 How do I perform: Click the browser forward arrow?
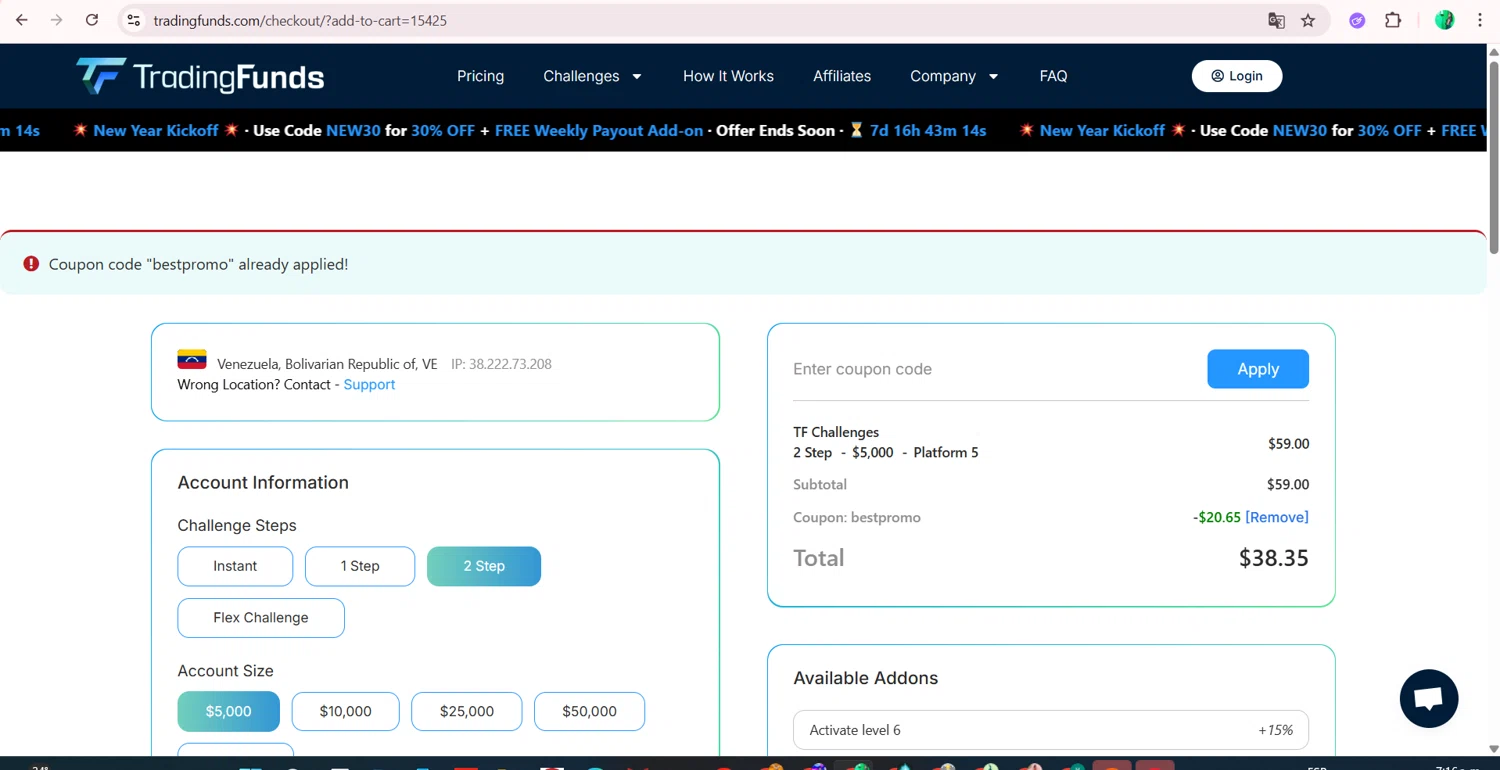click(x=57, y=20)
